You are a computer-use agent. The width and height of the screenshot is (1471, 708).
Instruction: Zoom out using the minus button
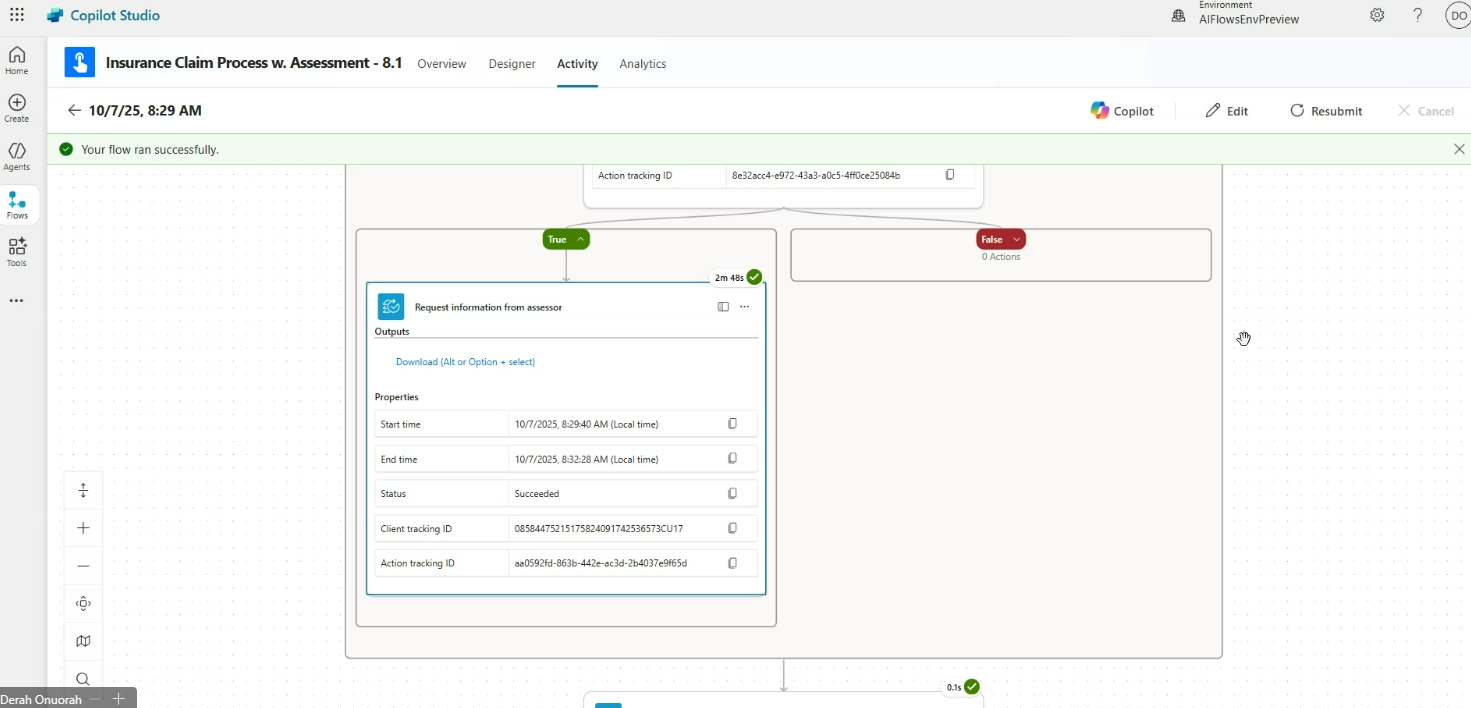[x=83, y=566]
